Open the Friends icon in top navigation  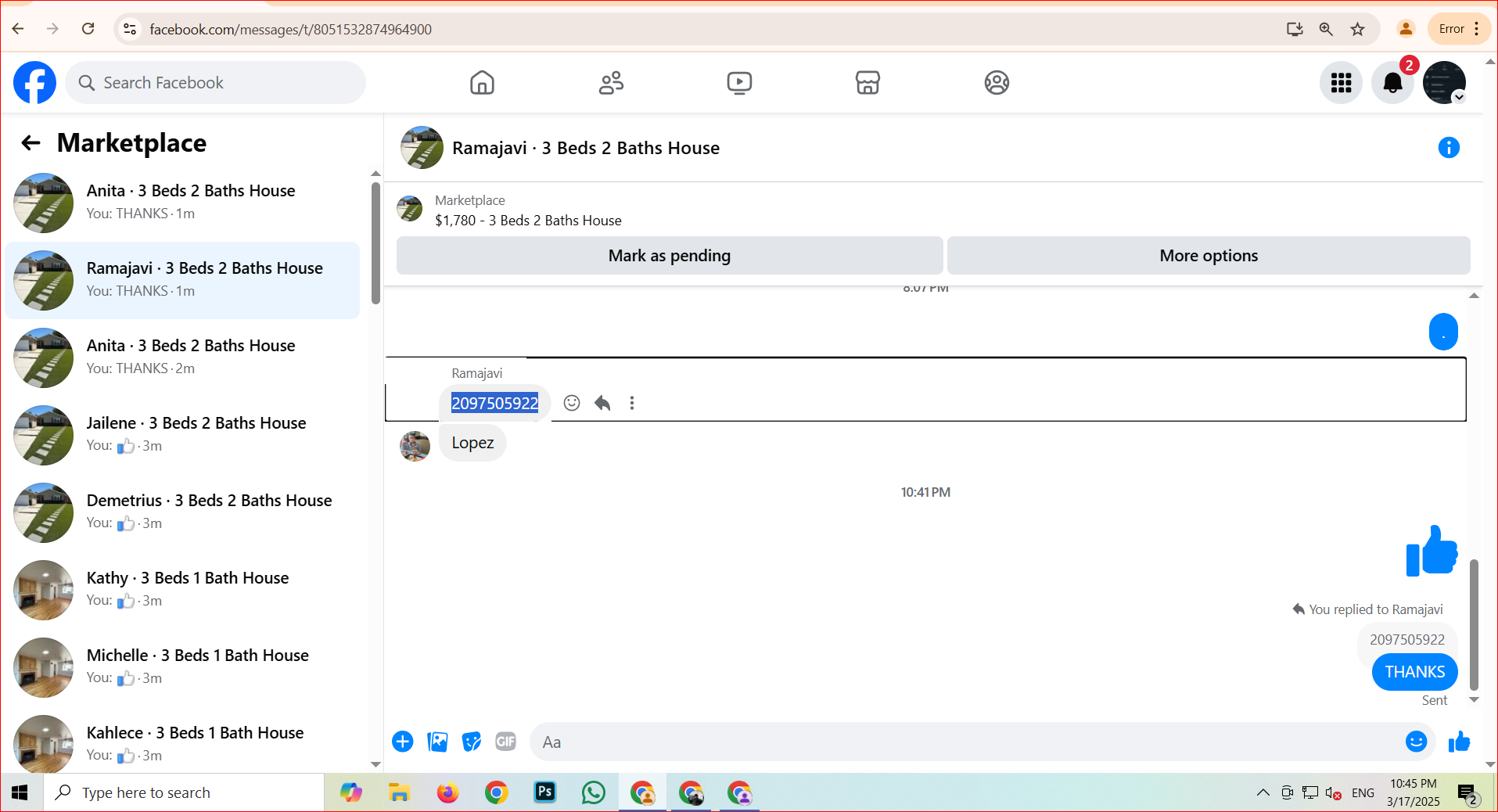(x=611, y=82)
